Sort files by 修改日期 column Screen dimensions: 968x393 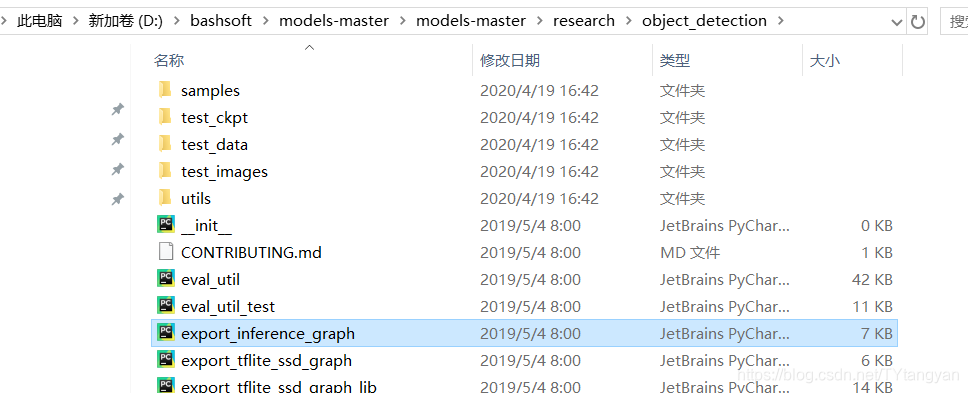point(511,60)
